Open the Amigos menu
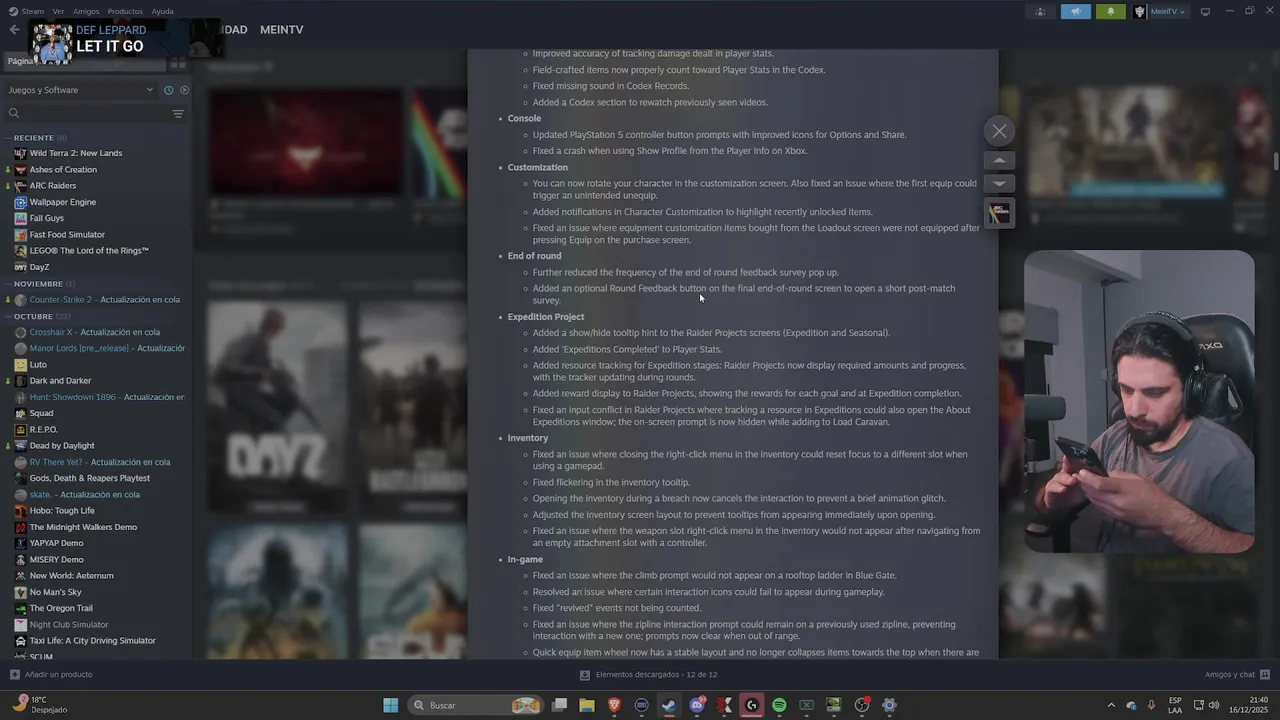Screen dimensions: 1280x720 coord(86,11)
